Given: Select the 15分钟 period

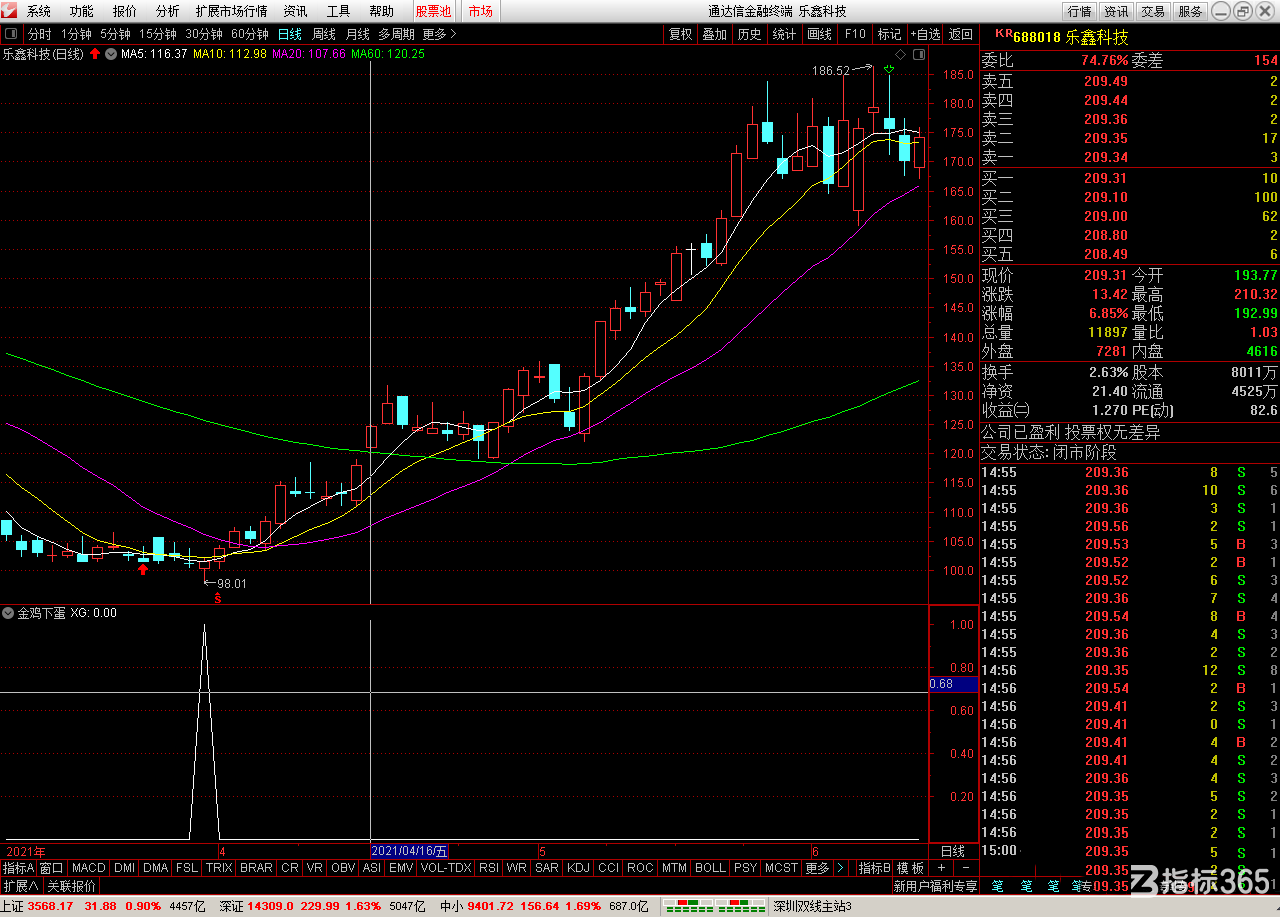Looking at the screenshot, I should point(158,34).
